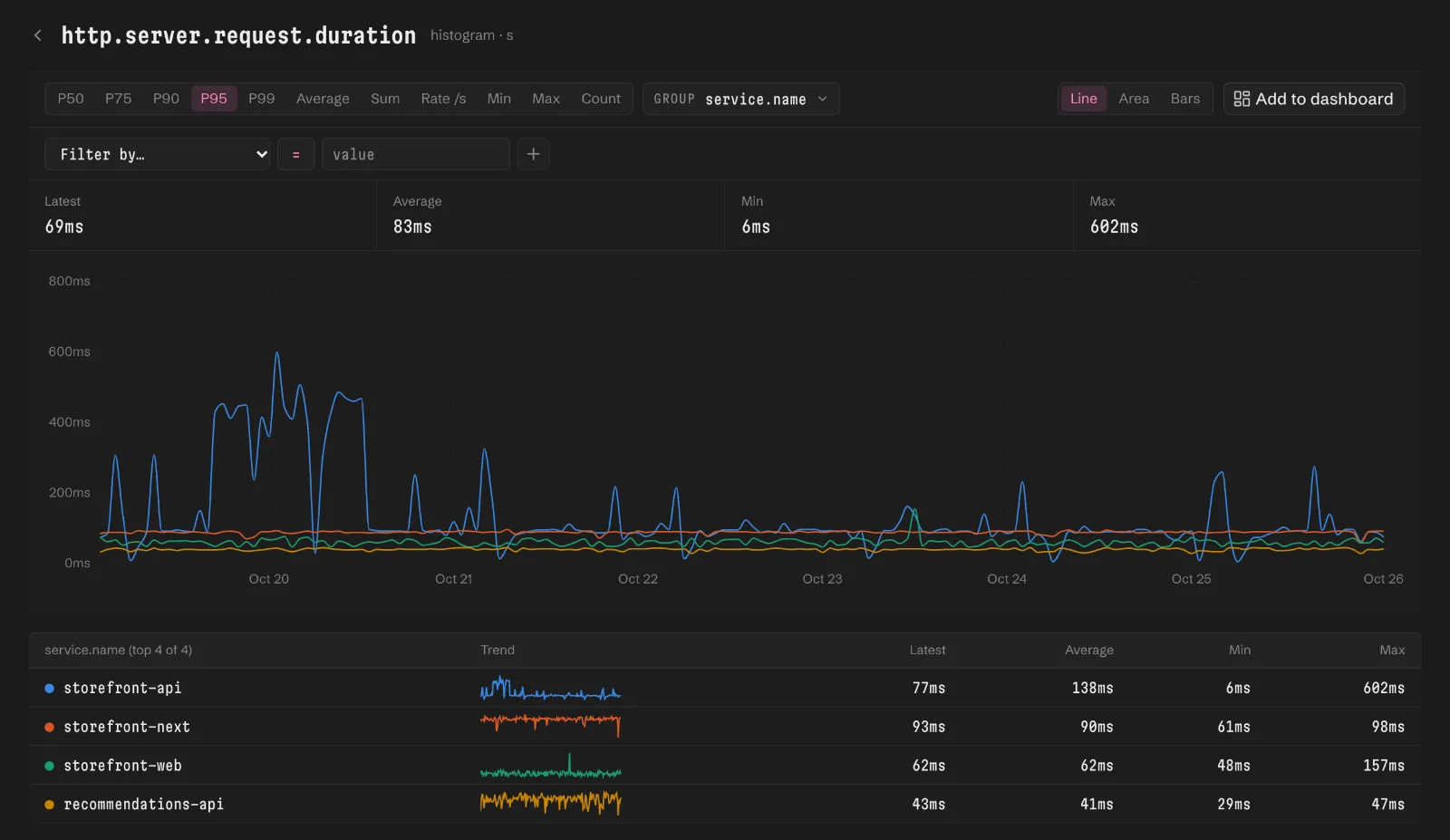Switch aggregation to Rate /s
The width and height of the screenshot is (1450, 840).
[443, 99]
